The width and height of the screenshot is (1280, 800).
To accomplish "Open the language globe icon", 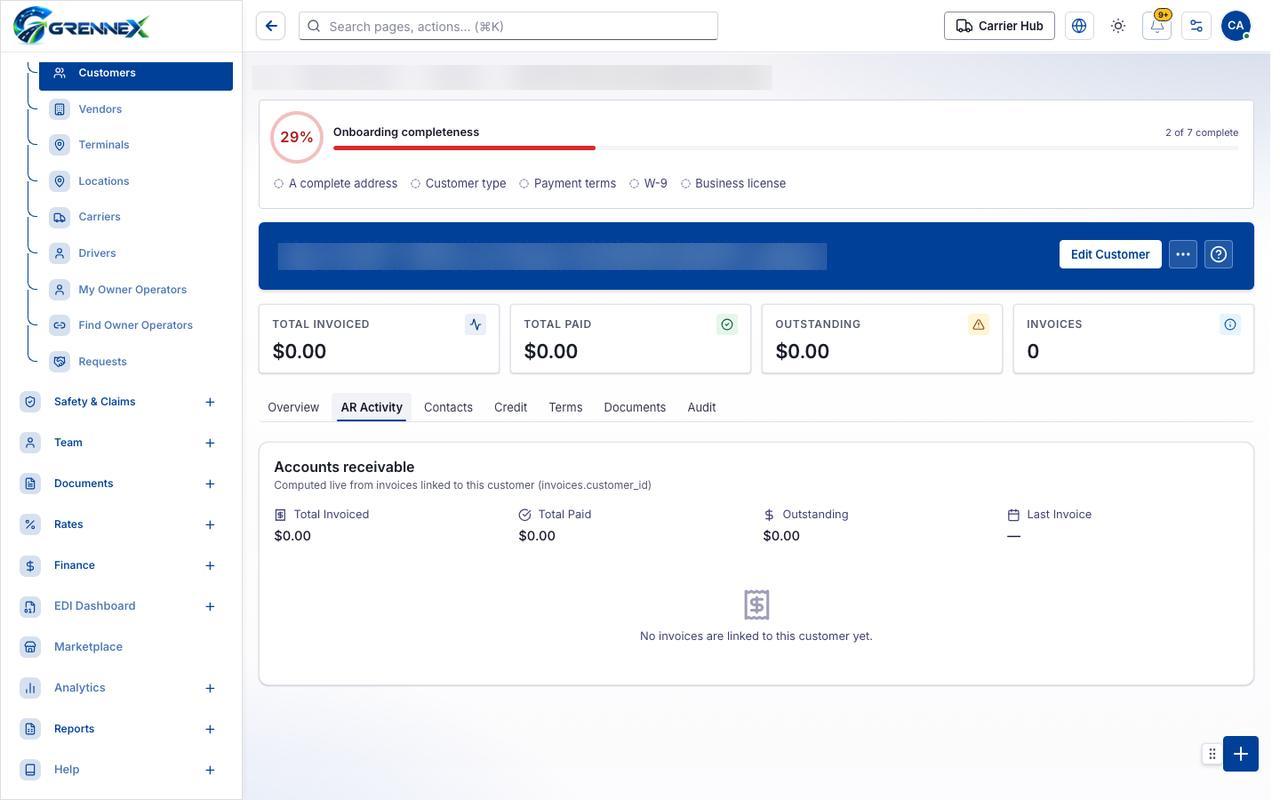I will pos(1079,26).
